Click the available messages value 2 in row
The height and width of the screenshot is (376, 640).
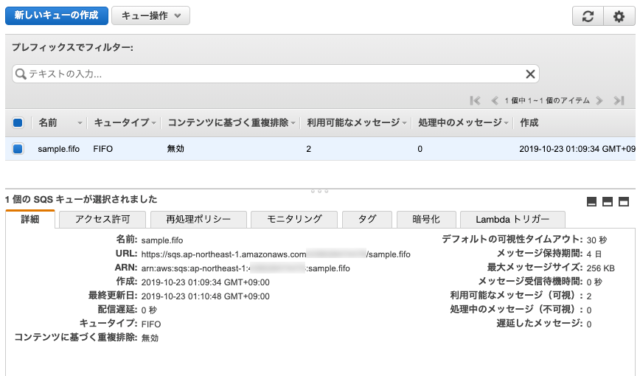(x=309, y=149)
